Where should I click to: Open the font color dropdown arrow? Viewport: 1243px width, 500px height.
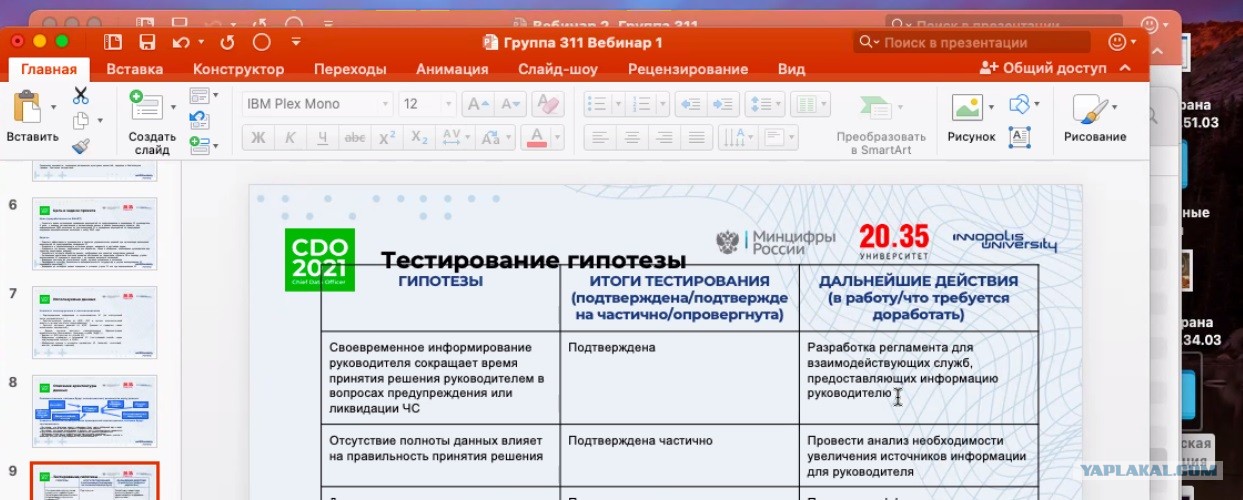pyautogui.click(x=557, y=138)
